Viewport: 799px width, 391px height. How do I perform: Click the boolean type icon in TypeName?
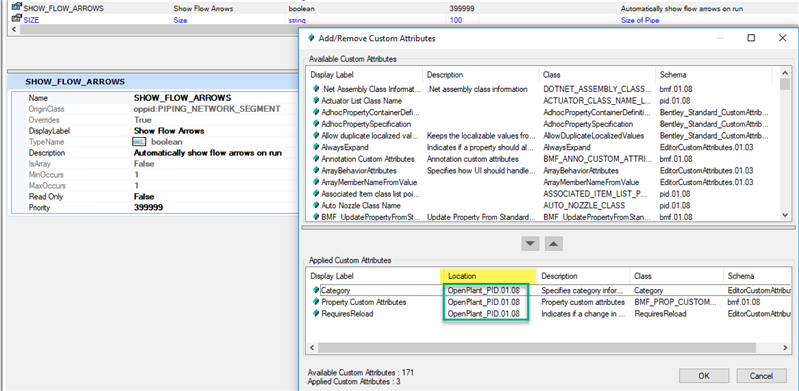pyautogui.click(x=140, y=142)
